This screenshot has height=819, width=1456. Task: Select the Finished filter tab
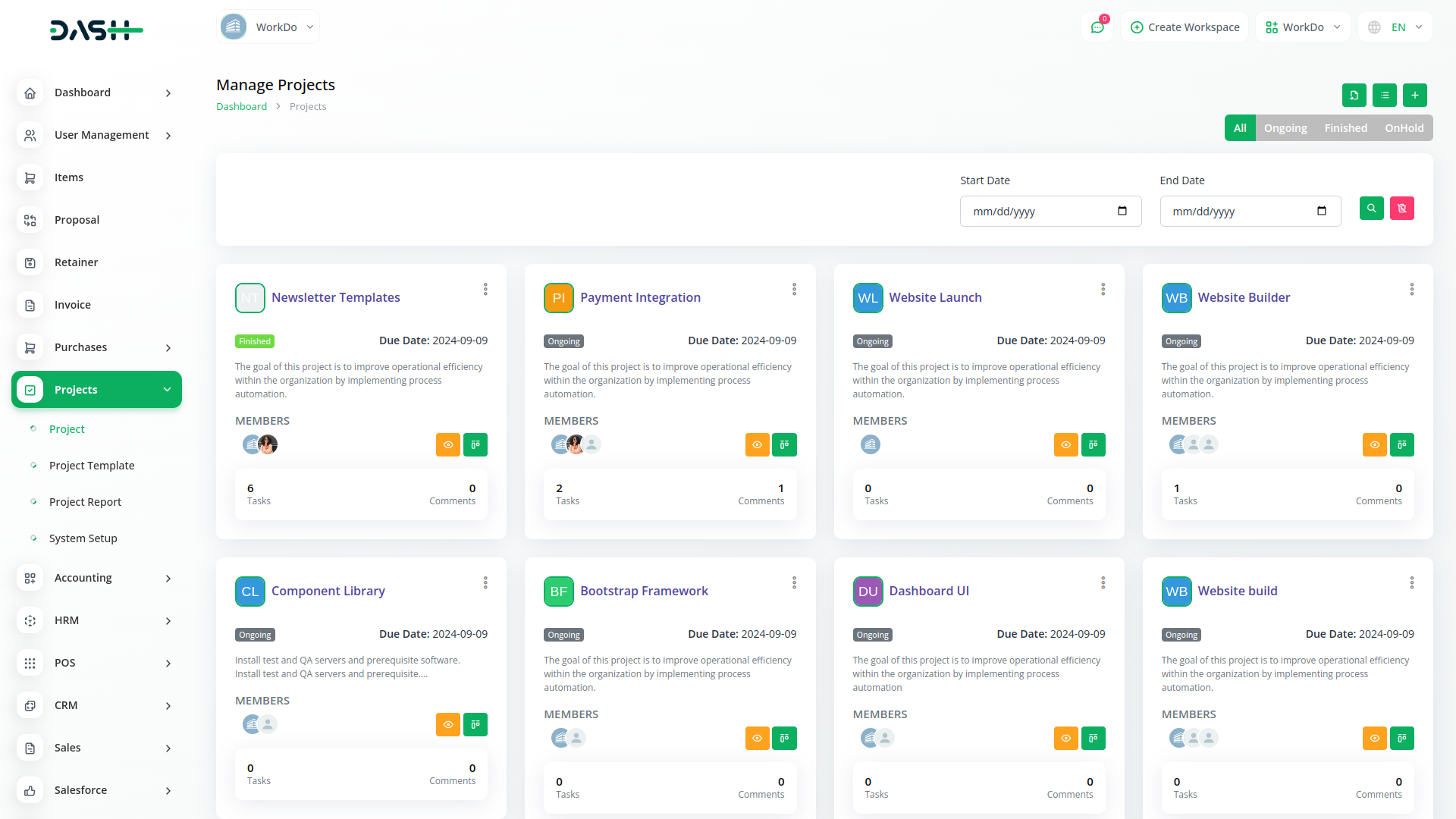pyautogui.click(x=1345, y=128)
